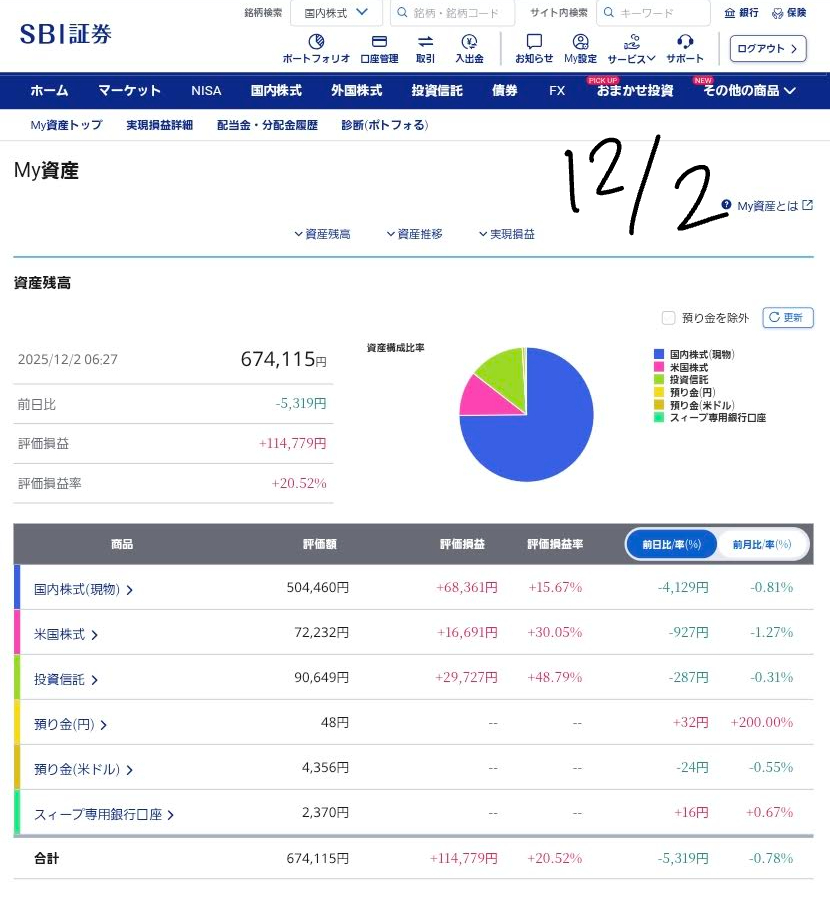Open the サポート headset icon
The height and width of the screenshot is (905, 830).
click(x=685, y=43)
